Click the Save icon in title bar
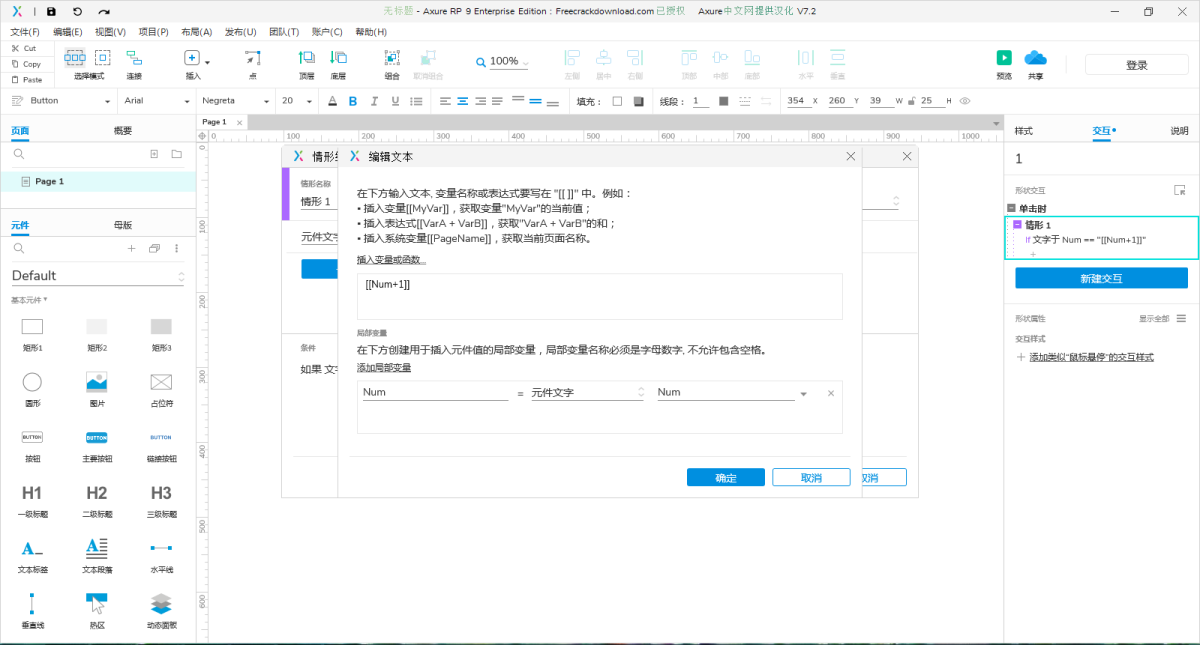 click(x=51, y=11)
